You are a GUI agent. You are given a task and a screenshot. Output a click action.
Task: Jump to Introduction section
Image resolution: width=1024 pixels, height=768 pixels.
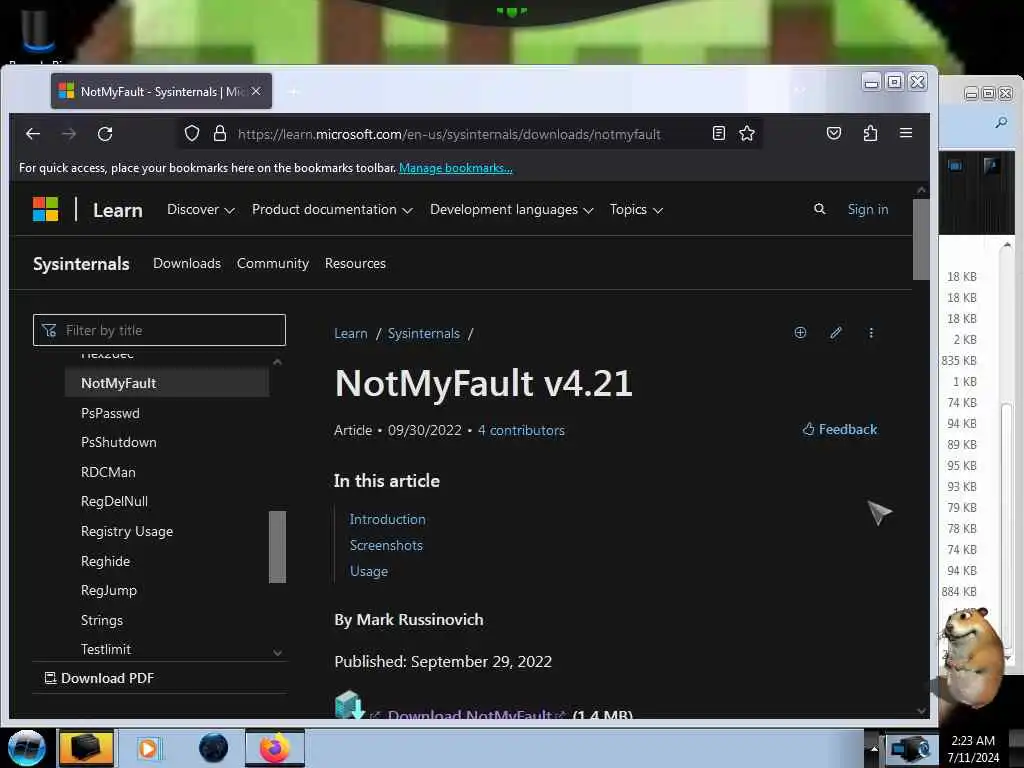point(387,519)
